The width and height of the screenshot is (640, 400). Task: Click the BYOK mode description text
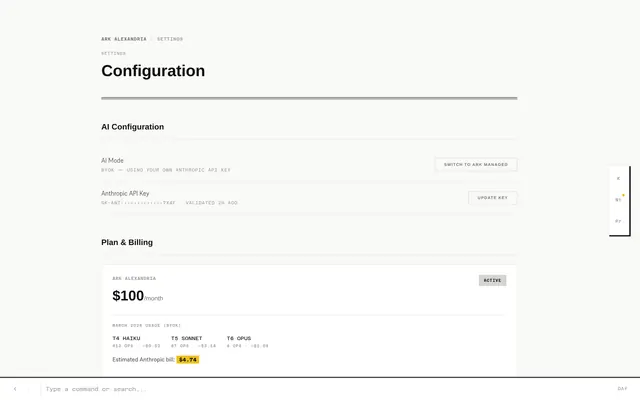pyautogui.click(x=166, y=170)
